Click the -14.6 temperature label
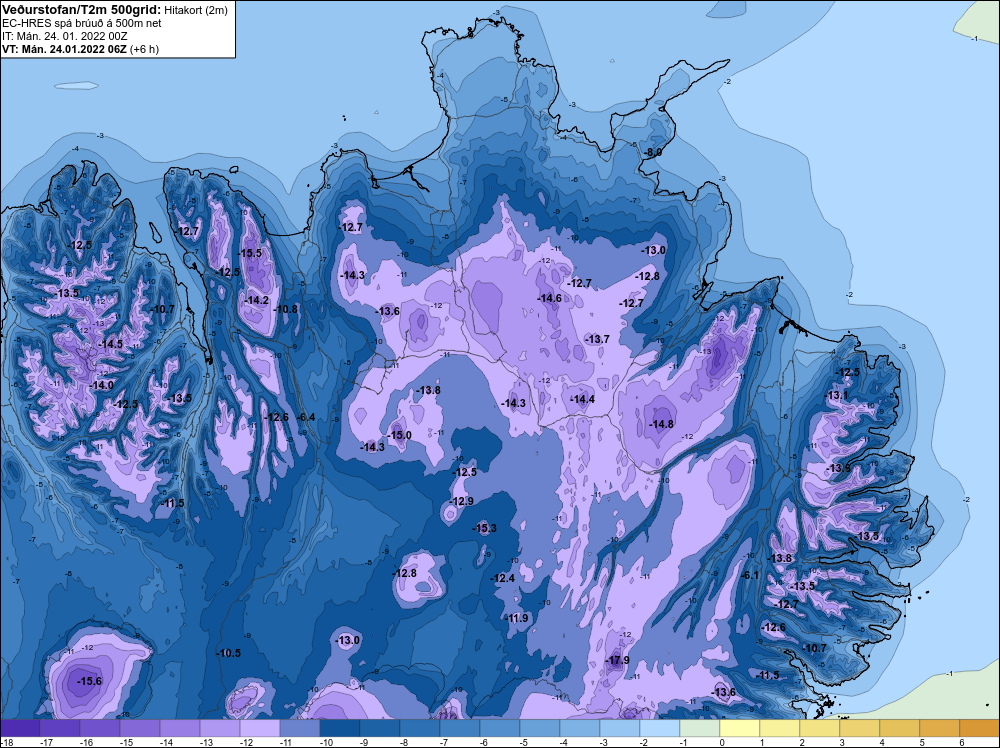The image size is (1000, 748). click(x=550, y=298)
